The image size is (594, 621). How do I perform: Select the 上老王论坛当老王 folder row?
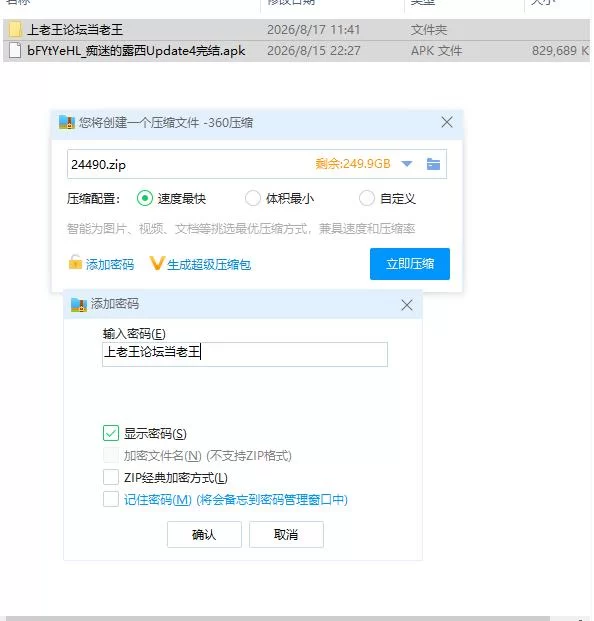click(296, 30)
